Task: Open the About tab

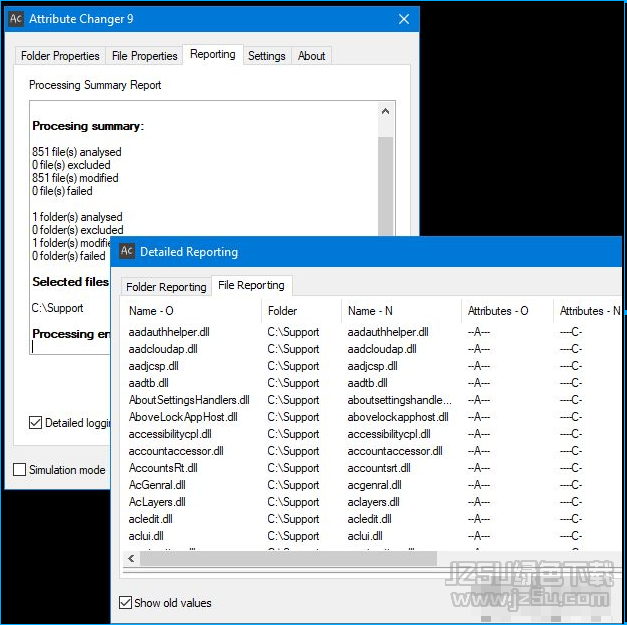Action: point(311,56)
